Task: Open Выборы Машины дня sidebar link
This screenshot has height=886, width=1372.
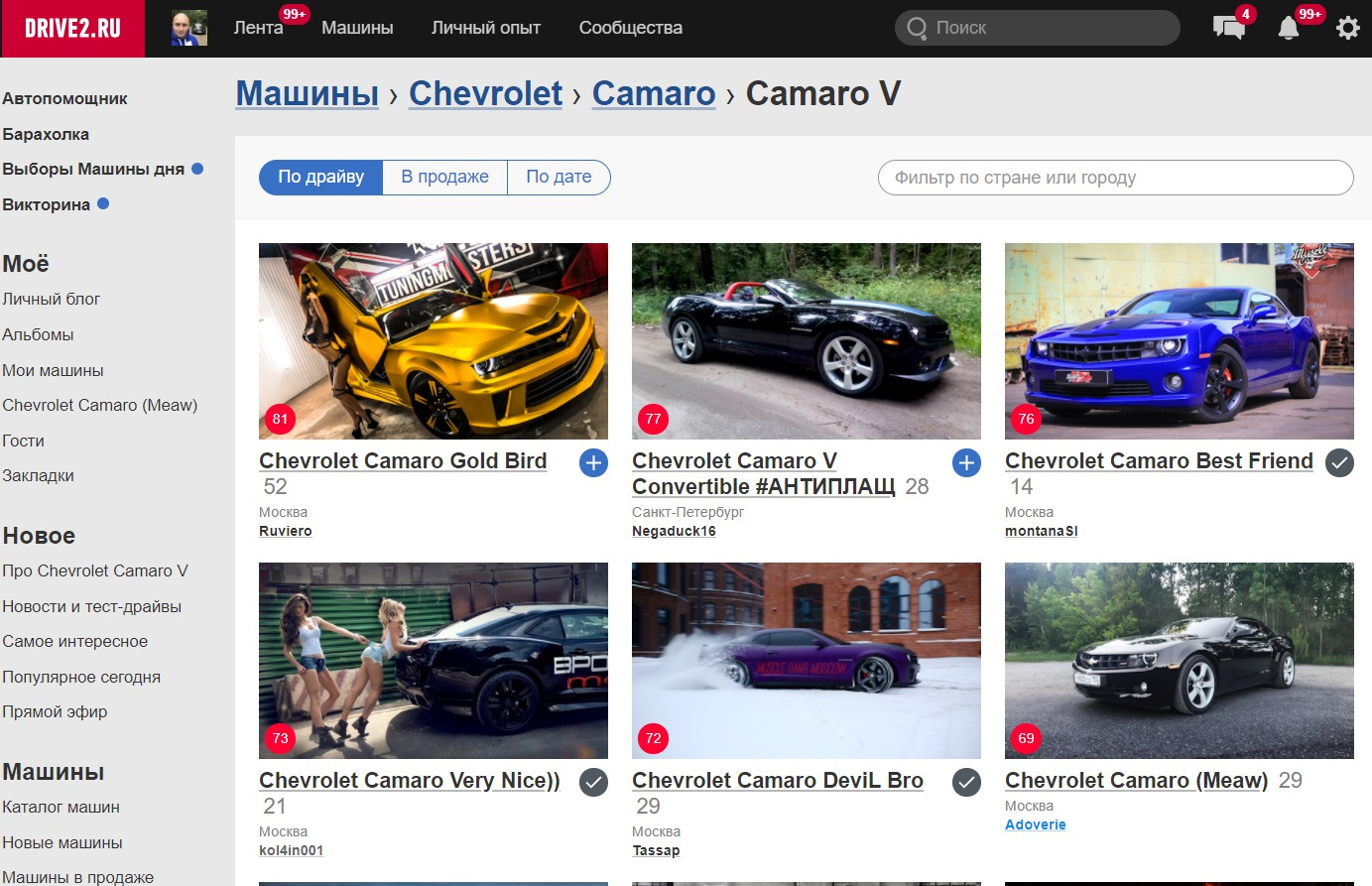Action: [x=93, y=170]
